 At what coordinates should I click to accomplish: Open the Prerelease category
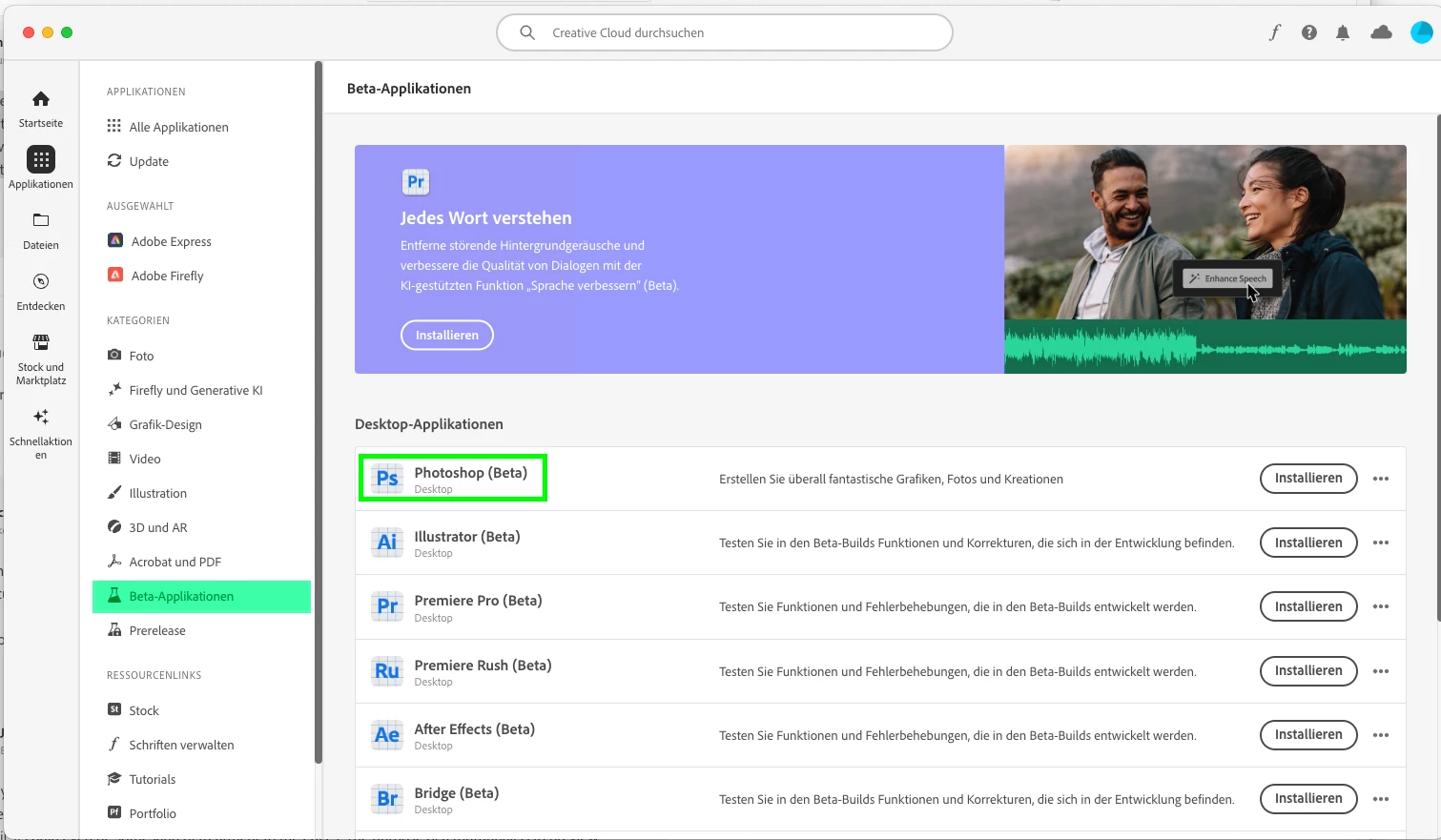click(x=201, y=630)
